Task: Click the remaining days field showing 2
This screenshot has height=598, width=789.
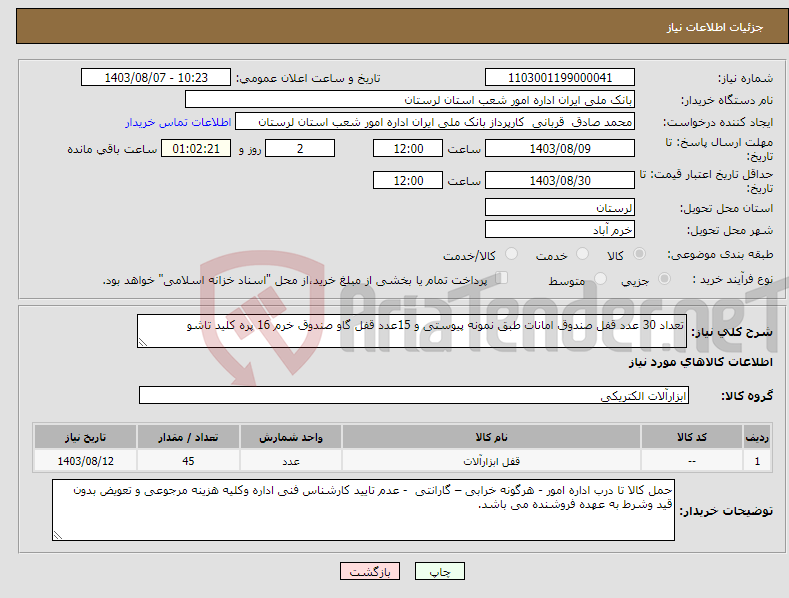Action: 300,148
